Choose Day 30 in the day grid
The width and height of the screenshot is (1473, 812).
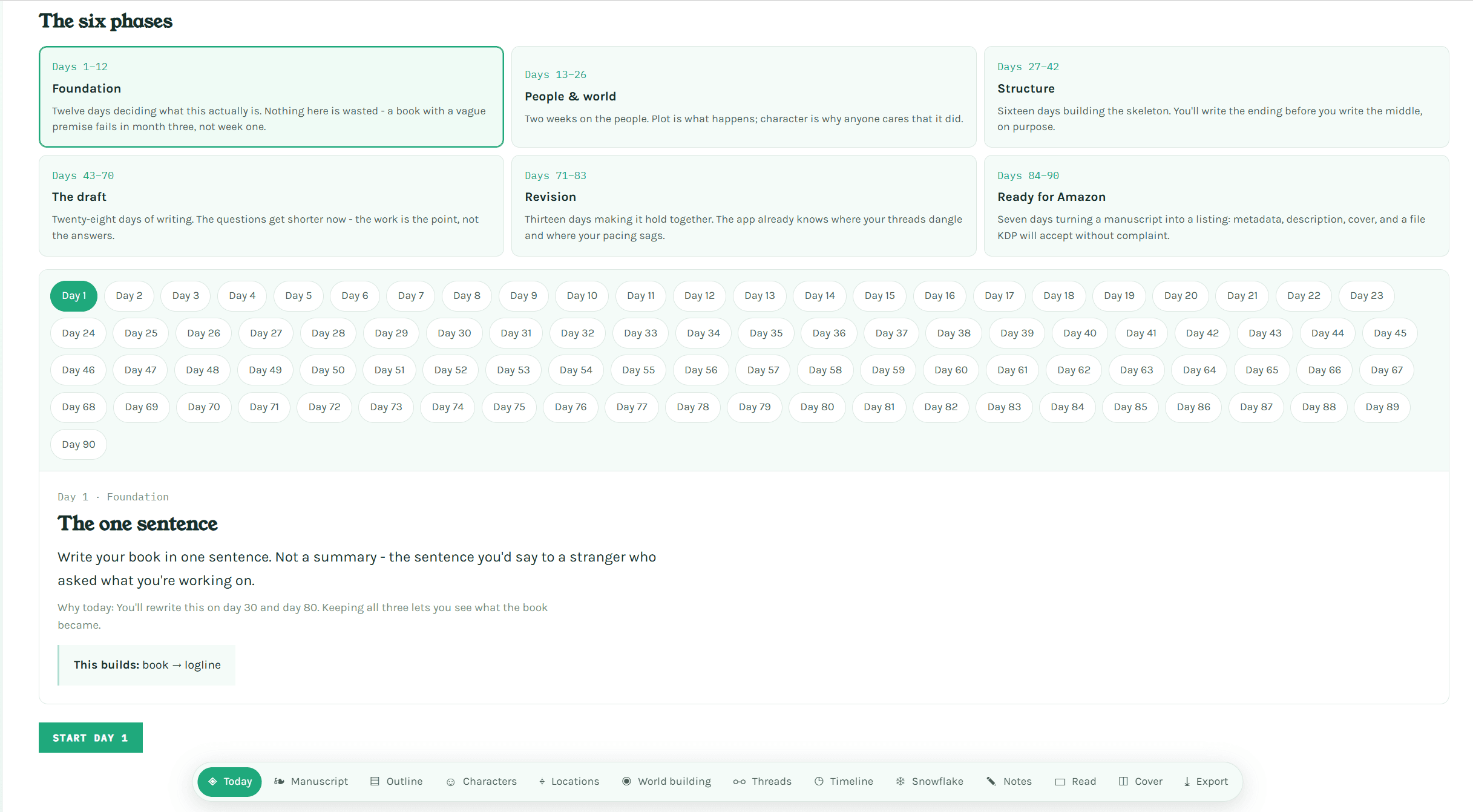[x=454, y=333]
